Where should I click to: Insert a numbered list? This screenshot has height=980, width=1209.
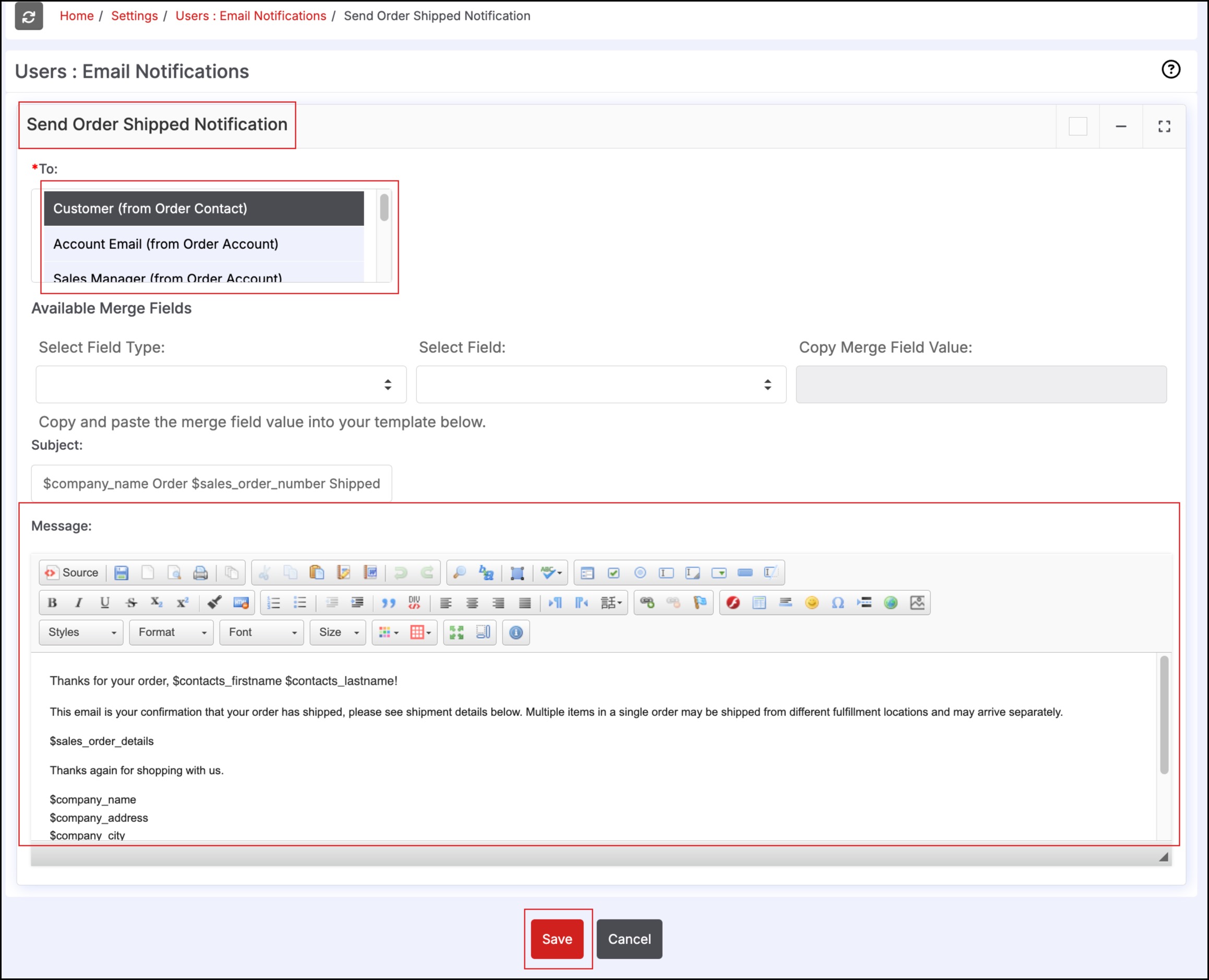tap(274, 602)
